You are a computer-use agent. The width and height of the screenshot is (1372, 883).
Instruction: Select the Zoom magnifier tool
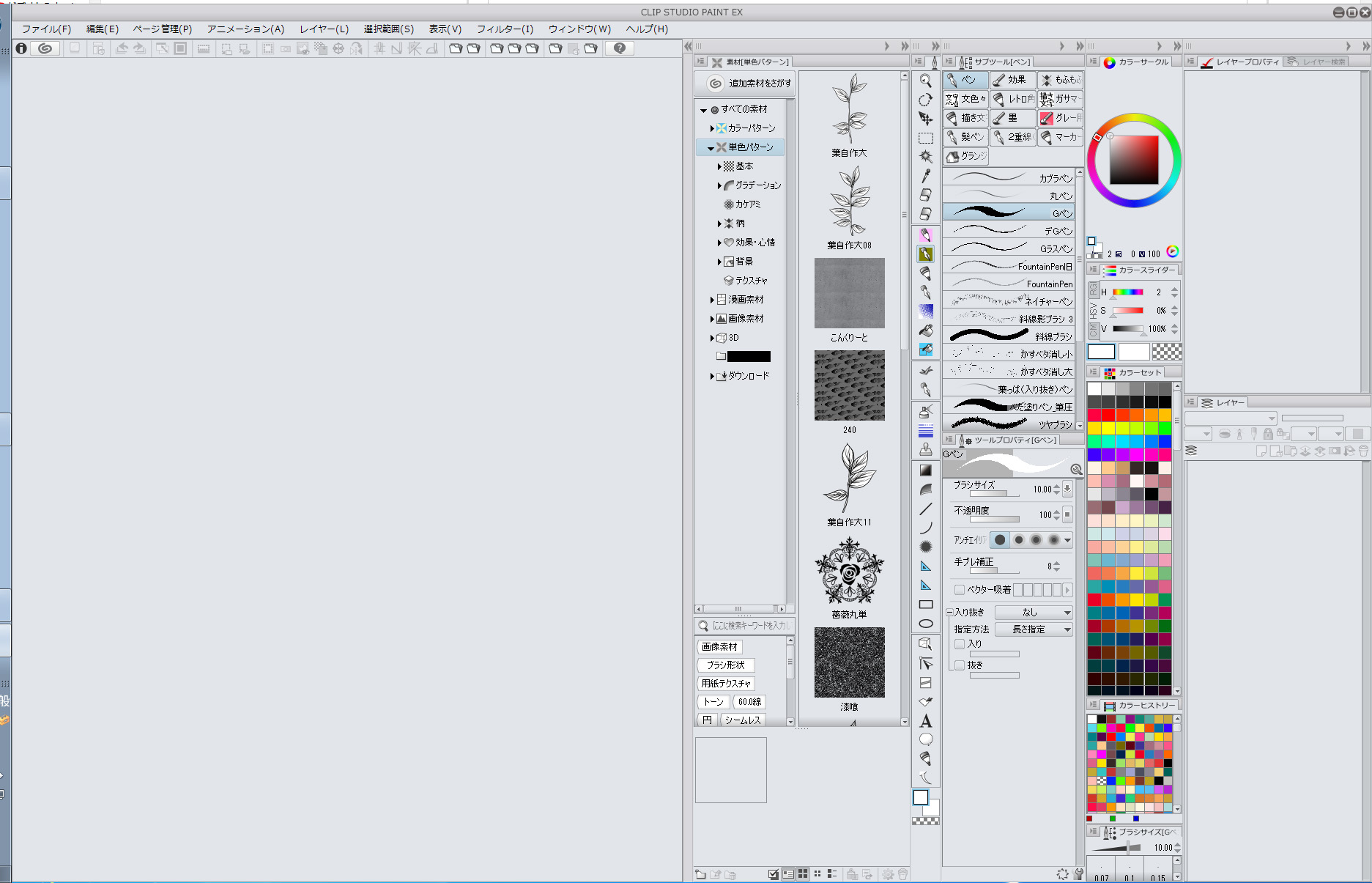coord(926,81)
